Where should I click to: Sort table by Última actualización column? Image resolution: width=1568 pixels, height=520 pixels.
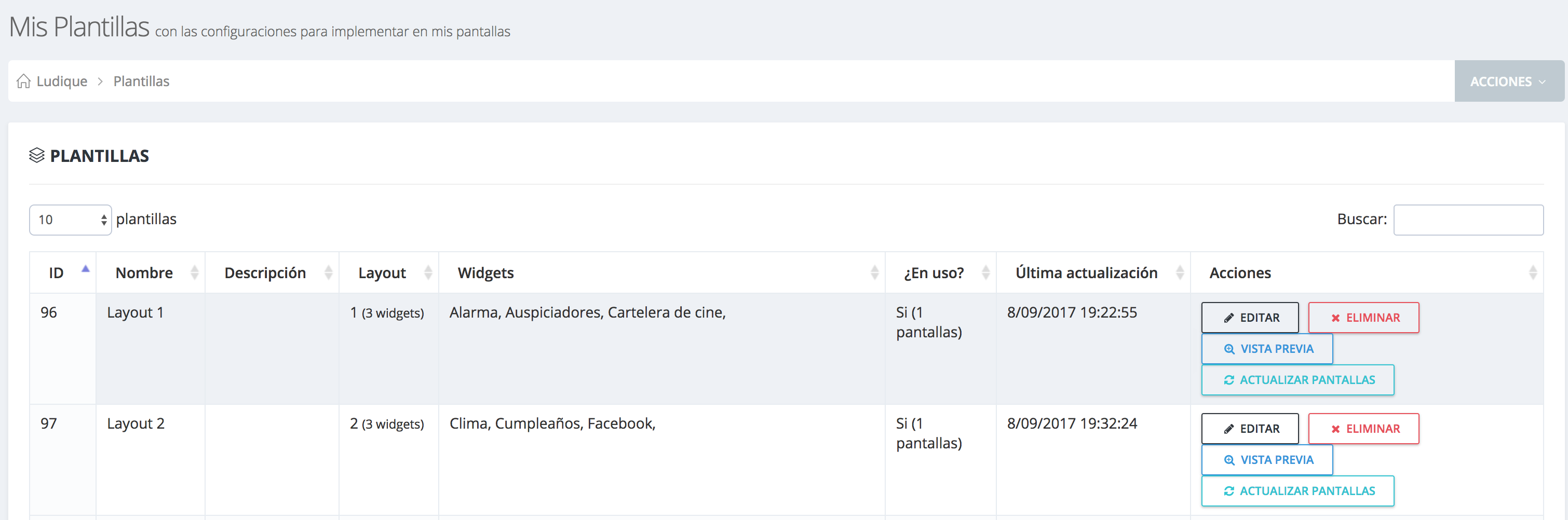click(1093, 272)
